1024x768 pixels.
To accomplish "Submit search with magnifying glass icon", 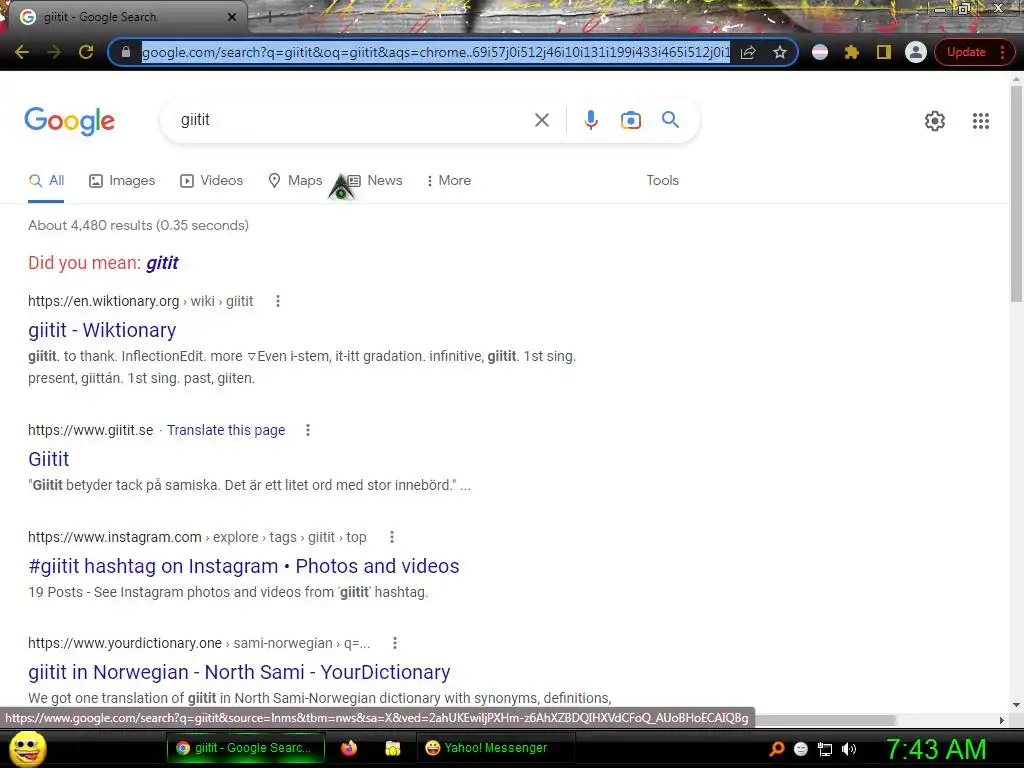I will tap(670, 120).
